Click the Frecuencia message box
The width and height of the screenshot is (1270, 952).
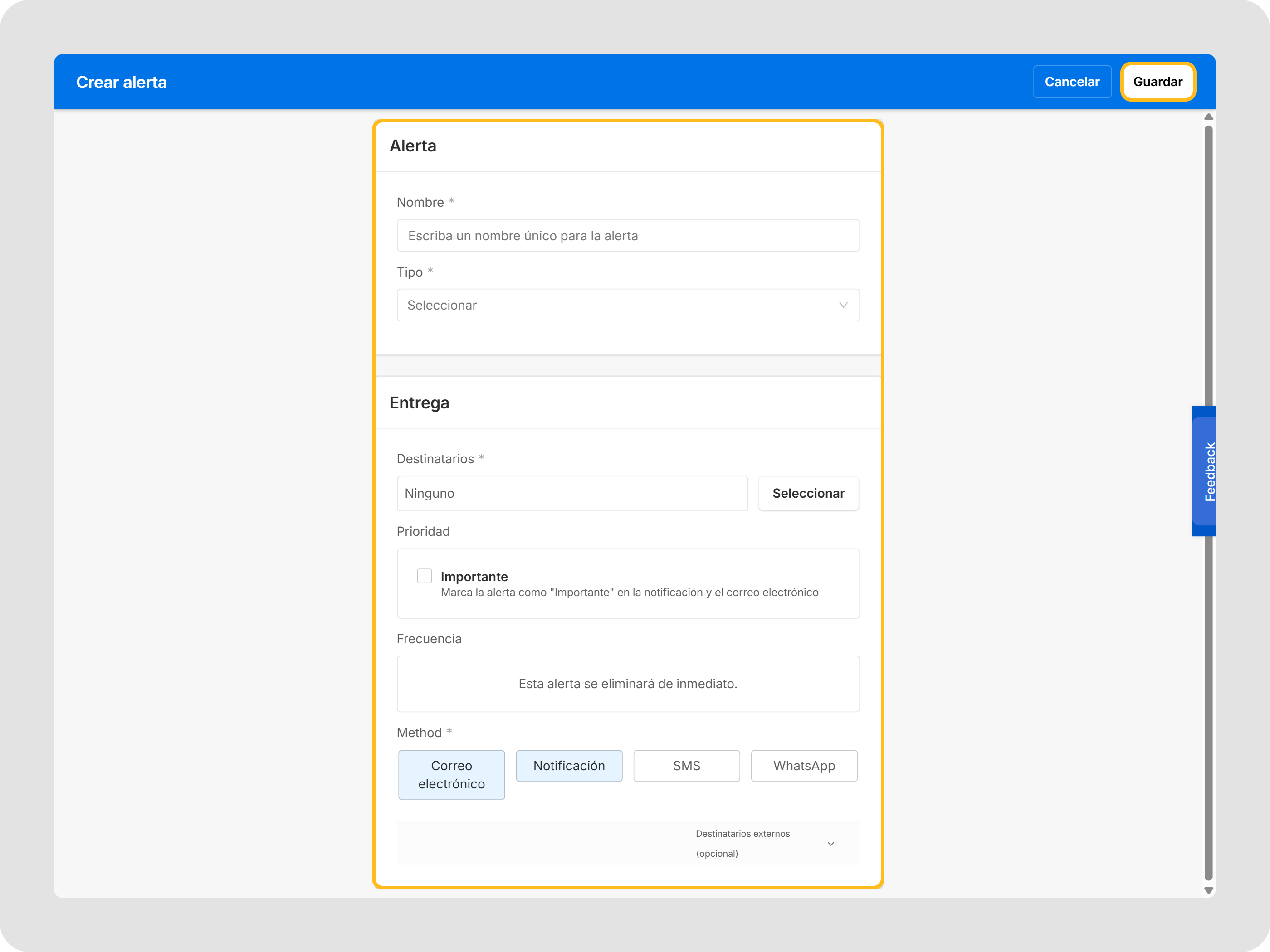pyautogui.click(x=628, y=684)
